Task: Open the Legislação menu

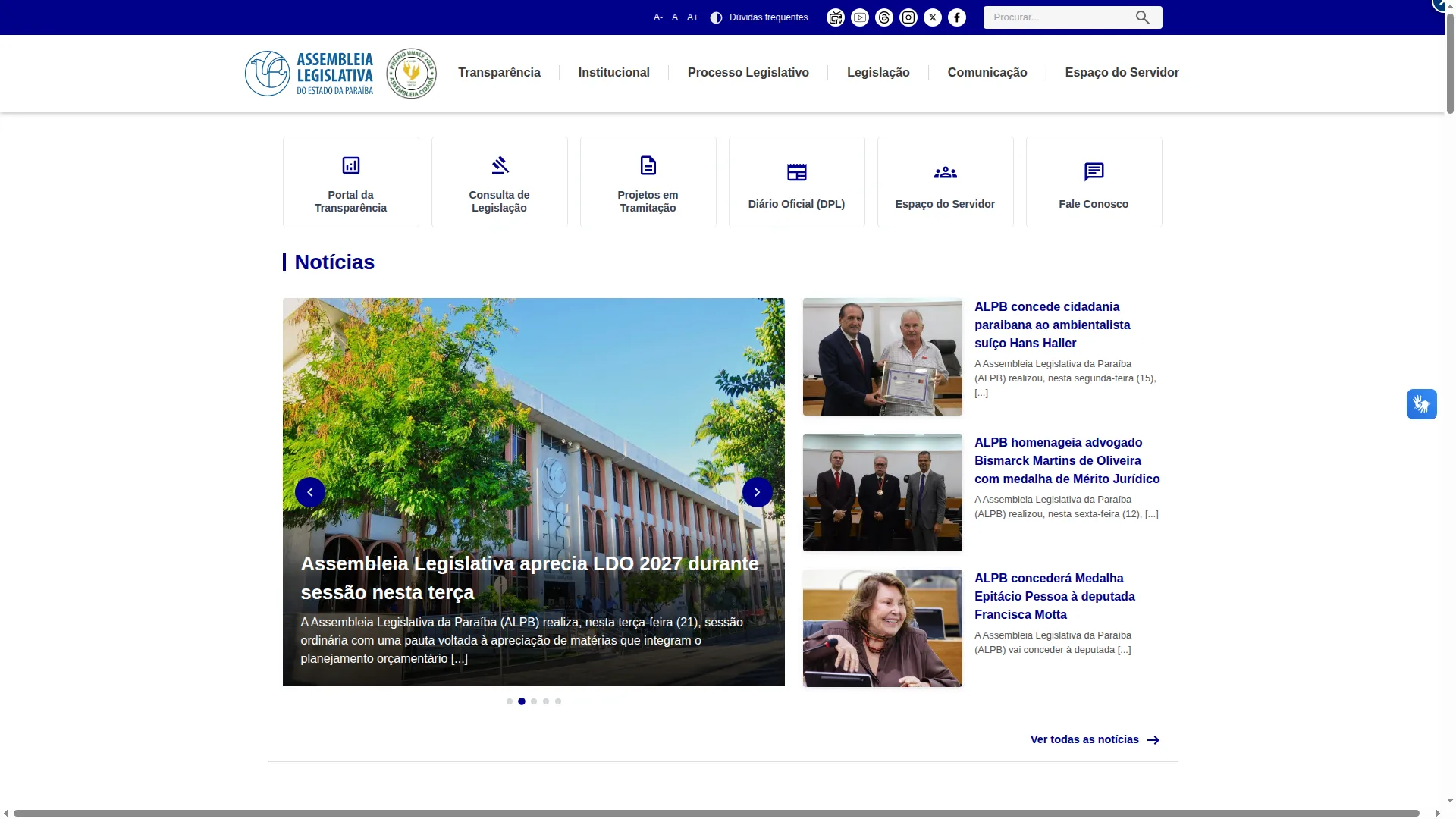Action: 878,73
